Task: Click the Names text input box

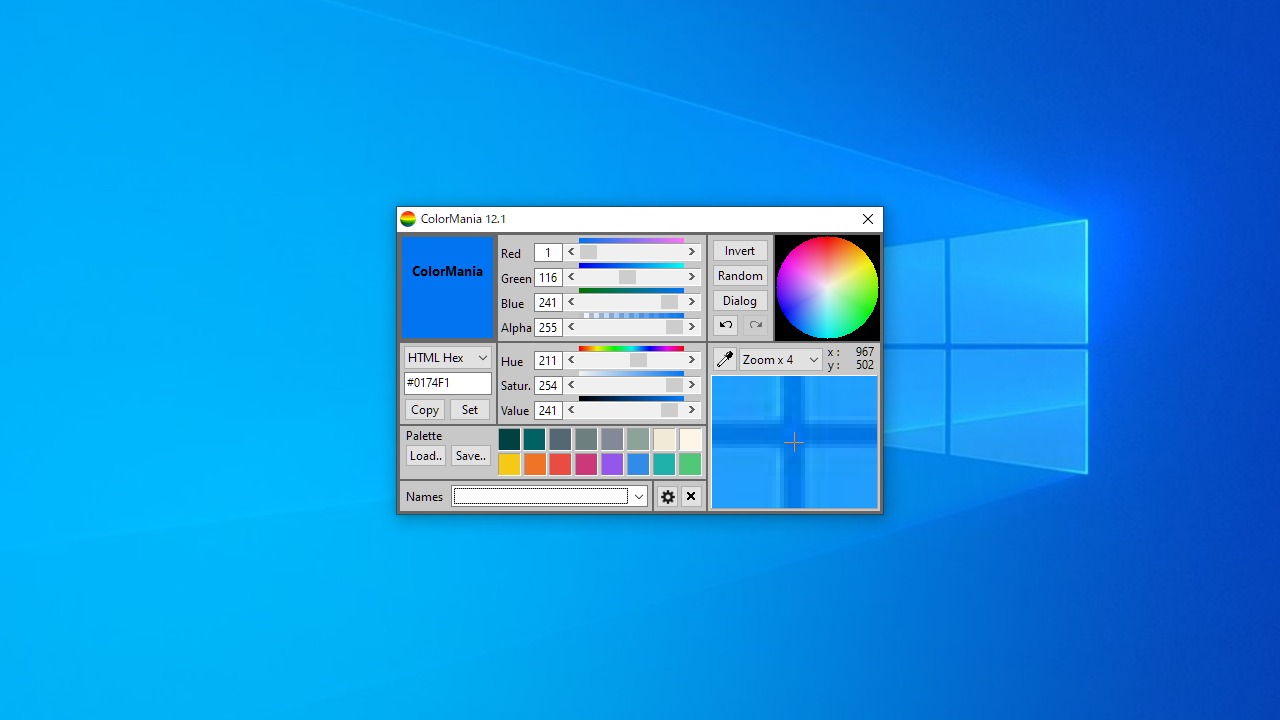Action: pos(540,496)
